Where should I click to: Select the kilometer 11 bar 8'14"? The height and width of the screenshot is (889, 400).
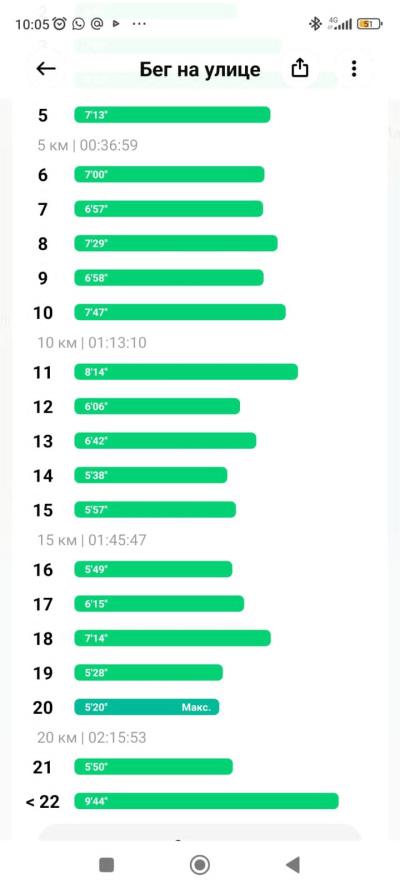pyautogui.click(x=186, y=372)
